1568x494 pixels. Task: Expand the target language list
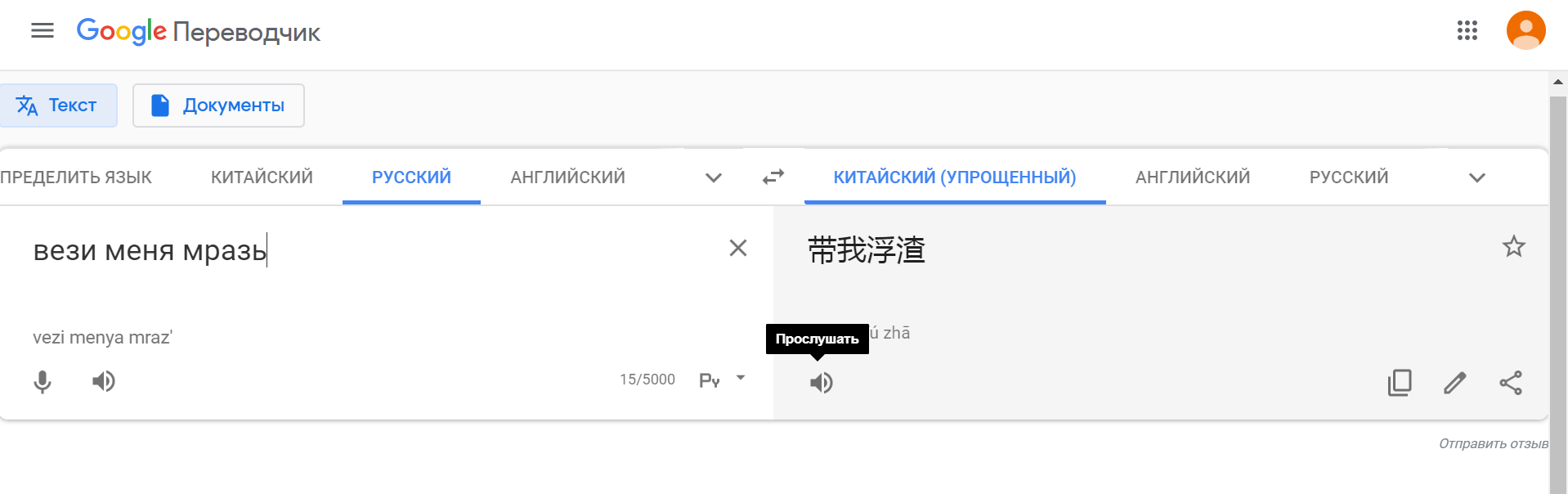coord(1477,177)
